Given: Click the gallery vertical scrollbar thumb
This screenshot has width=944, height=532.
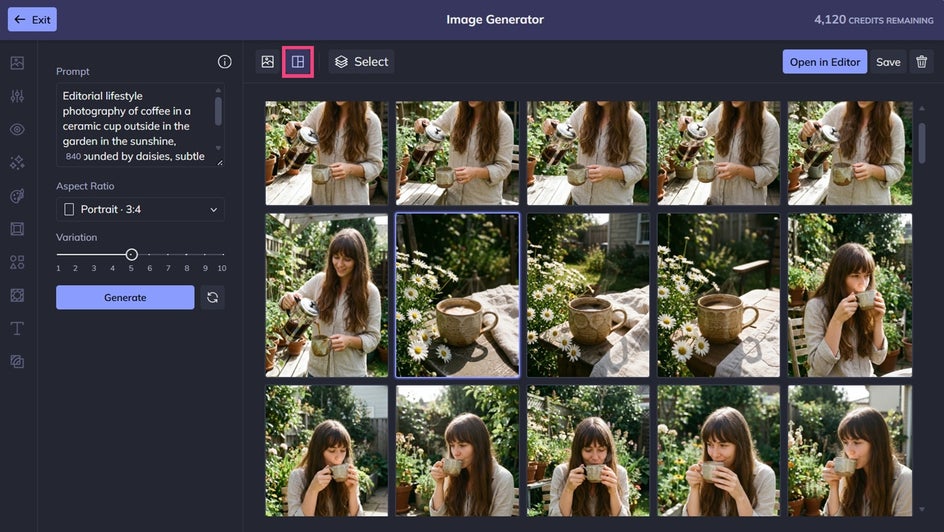Looking at the screenshot, I should point(922,143).
